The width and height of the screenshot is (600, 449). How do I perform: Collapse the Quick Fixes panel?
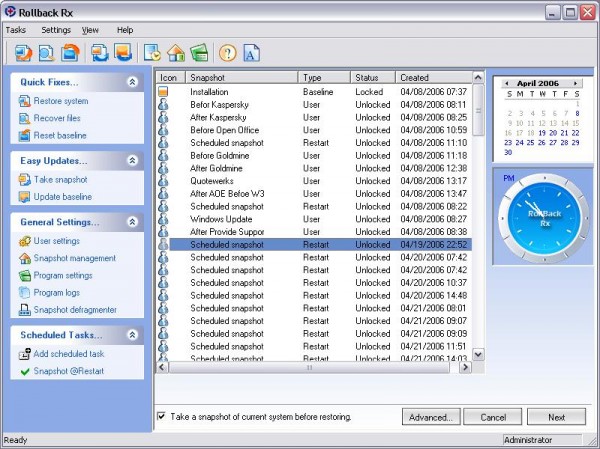click(132, 82)
